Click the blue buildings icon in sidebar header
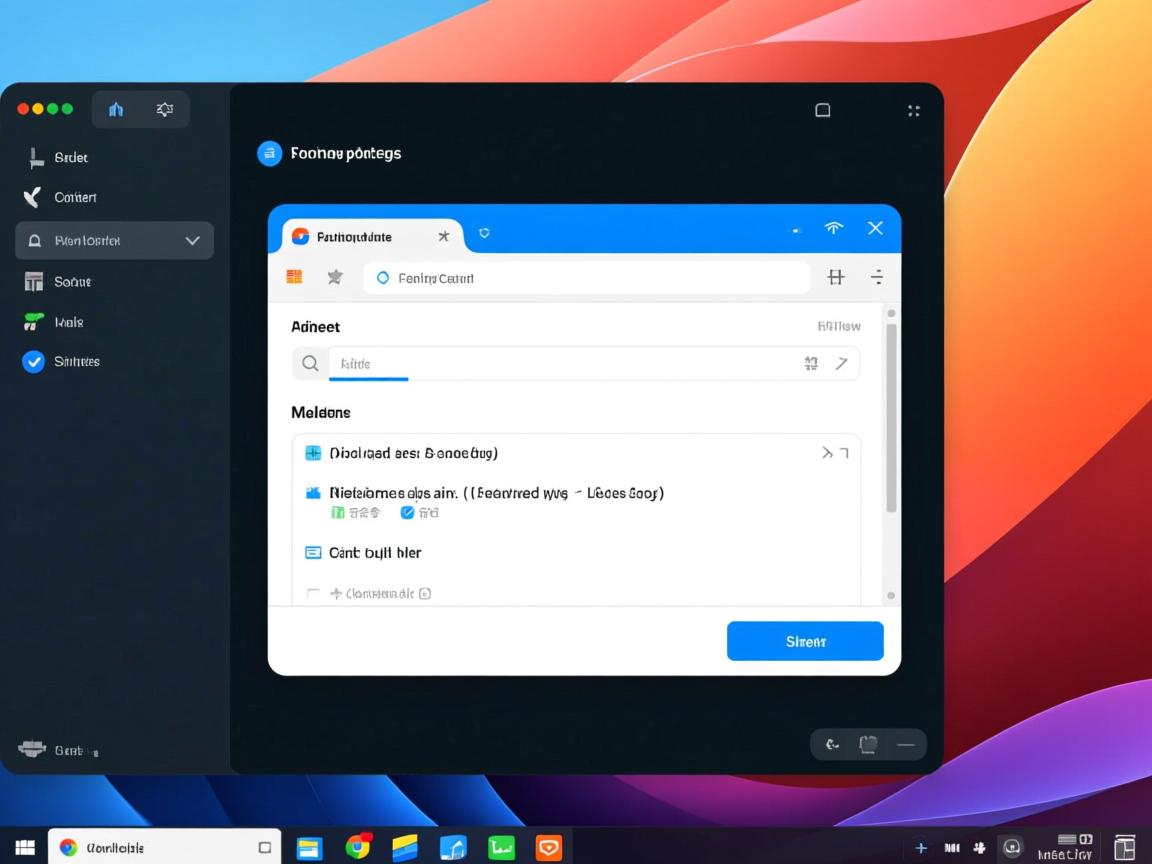Screen dimensions: 1152x864 pyautogui.click(x=116, y=110)
